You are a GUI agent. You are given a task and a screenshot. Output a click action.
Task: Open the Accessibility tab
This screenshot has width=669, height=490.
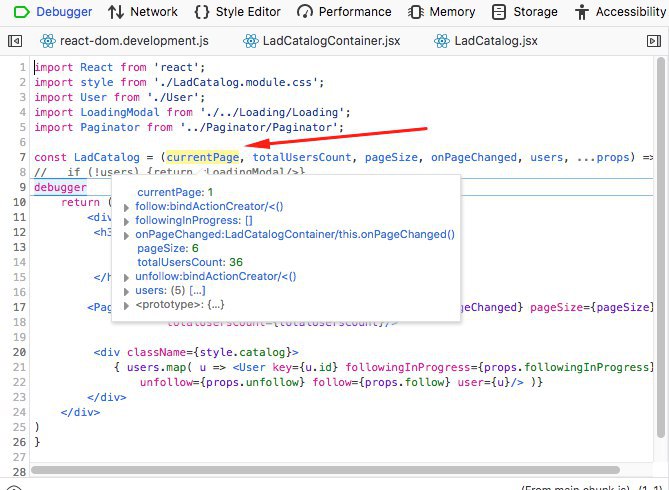[x=621, y=12]
